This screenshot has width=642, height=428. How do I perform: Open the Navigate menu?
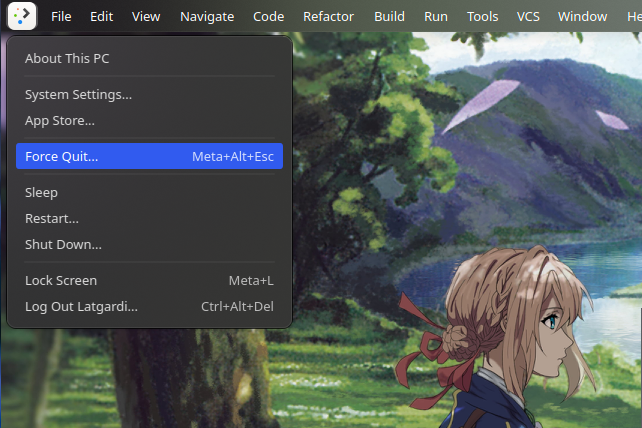pos(207,17)
